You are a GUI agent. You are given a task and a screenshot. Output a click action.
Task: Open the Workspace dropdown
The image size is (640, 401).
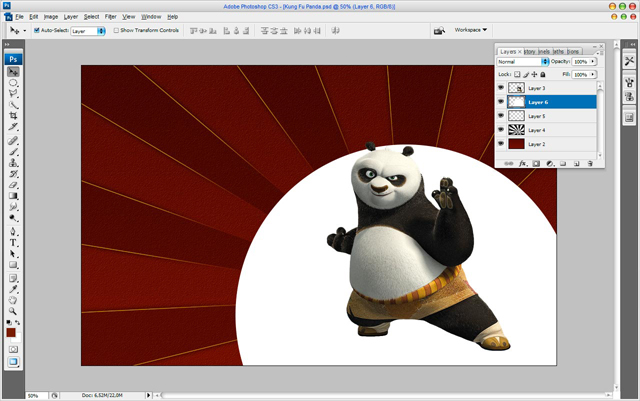click(471, 30)
